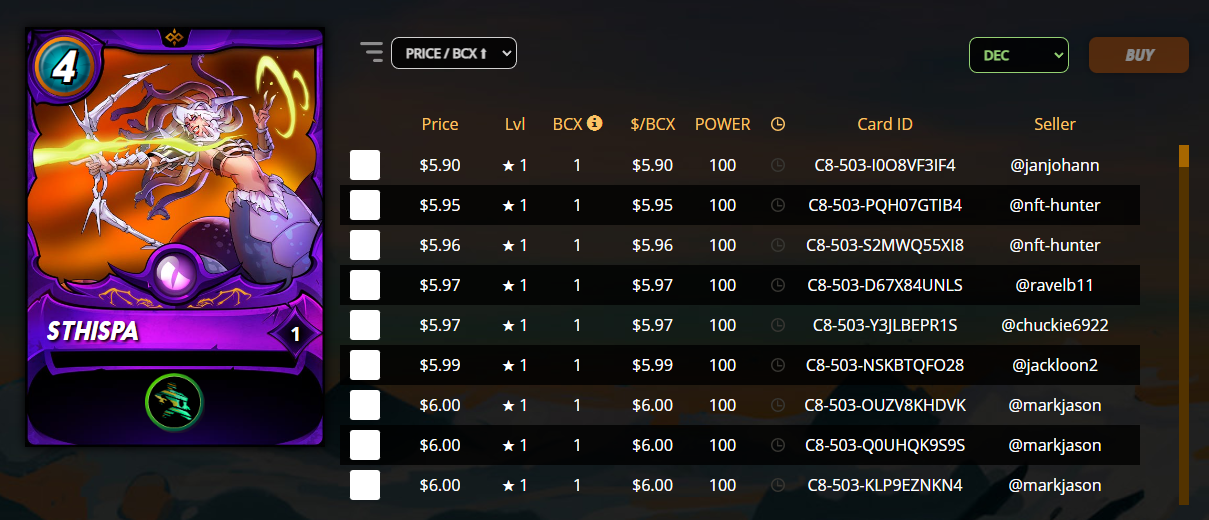The image size is (1209, 520).
Task: Click the clock icon column header
Action: (x=778, y=124)
